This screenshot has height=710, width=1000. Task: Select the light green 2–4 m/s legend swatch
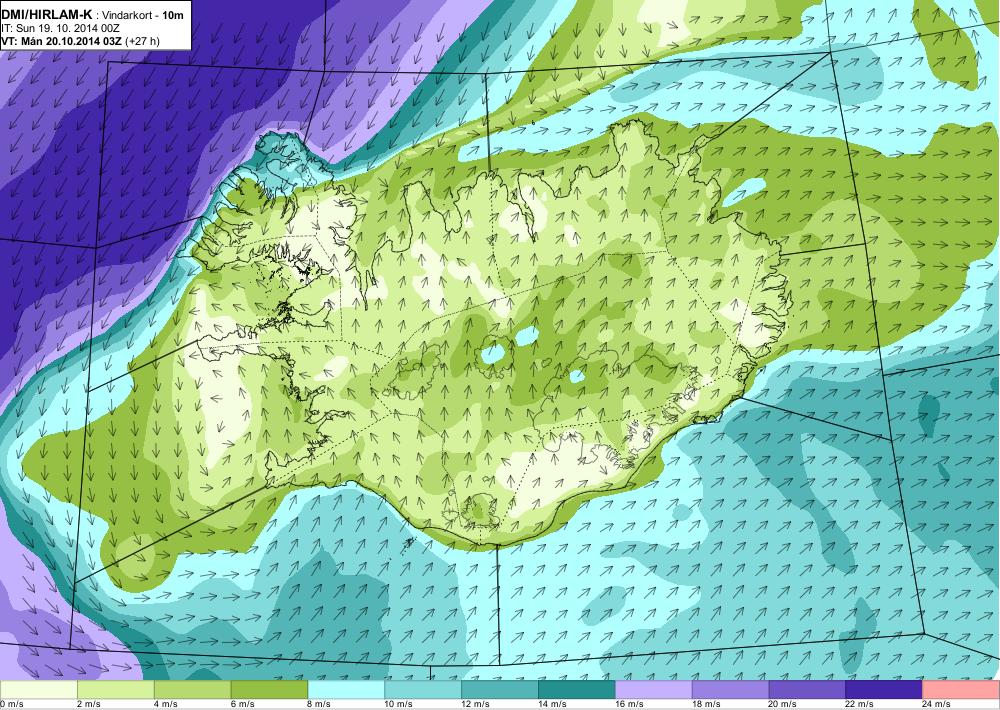[115, 690]
